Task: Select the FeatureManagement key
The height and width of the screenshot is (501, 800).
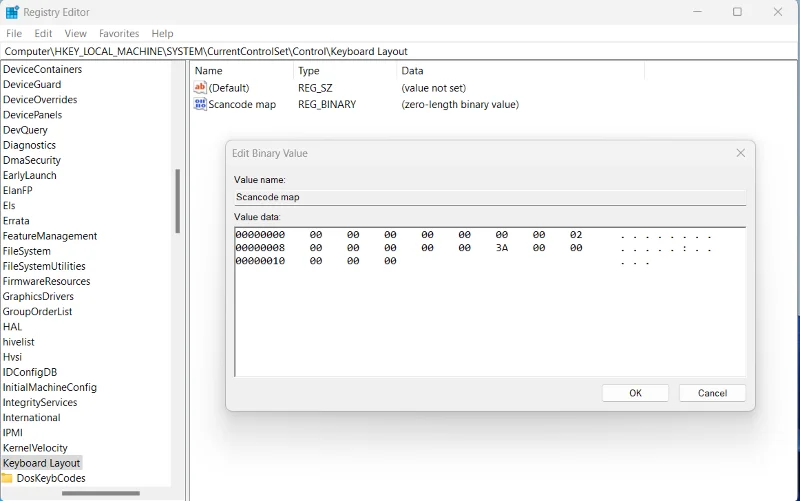Action: click(50, 236)
